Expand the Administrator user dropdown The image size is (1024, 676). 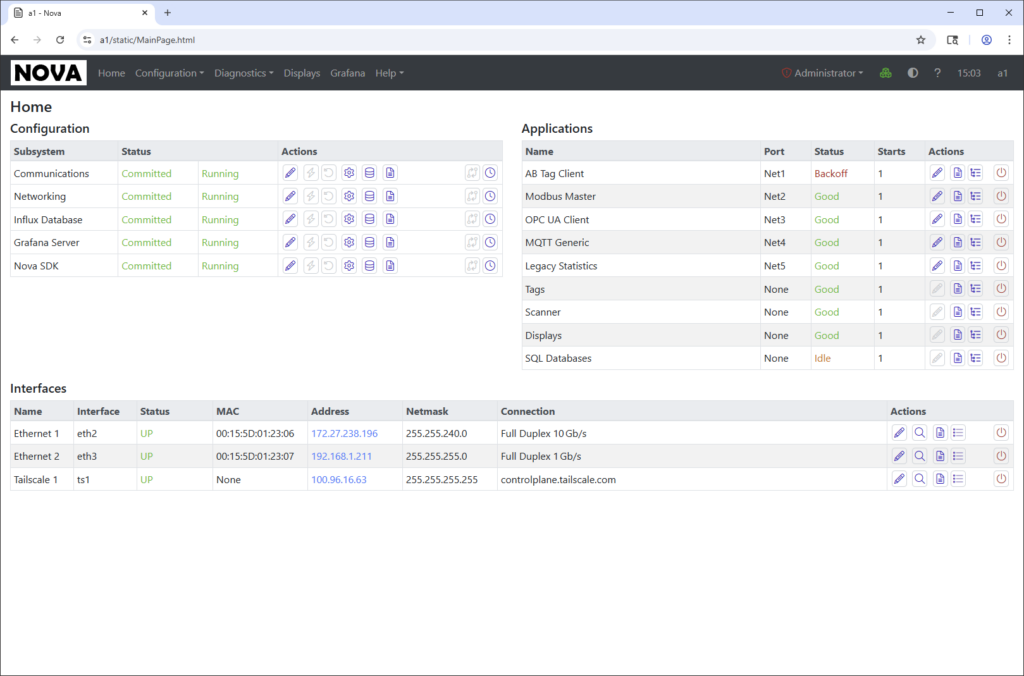pos(823,73)
